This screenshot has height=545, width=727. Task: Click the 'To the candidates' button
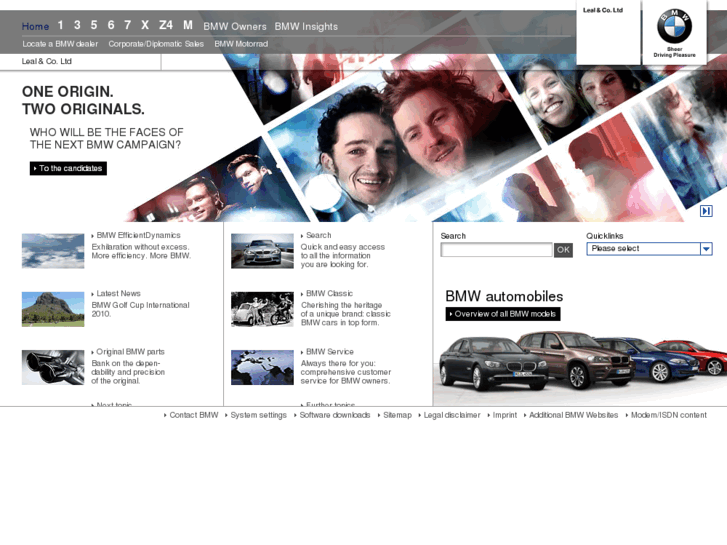[x=68, y=168]
